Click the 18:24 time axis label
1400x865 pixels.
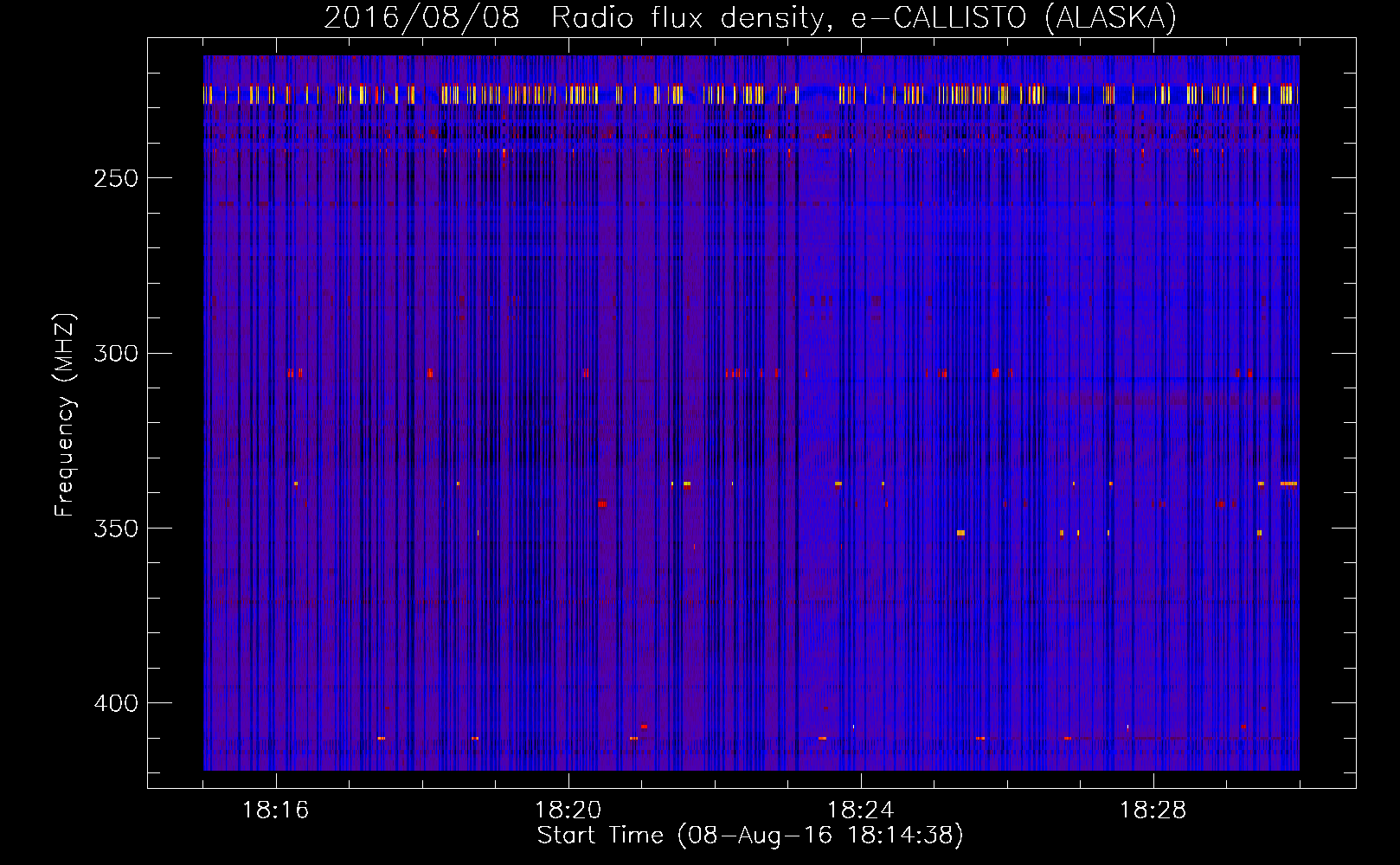point(860,811)
